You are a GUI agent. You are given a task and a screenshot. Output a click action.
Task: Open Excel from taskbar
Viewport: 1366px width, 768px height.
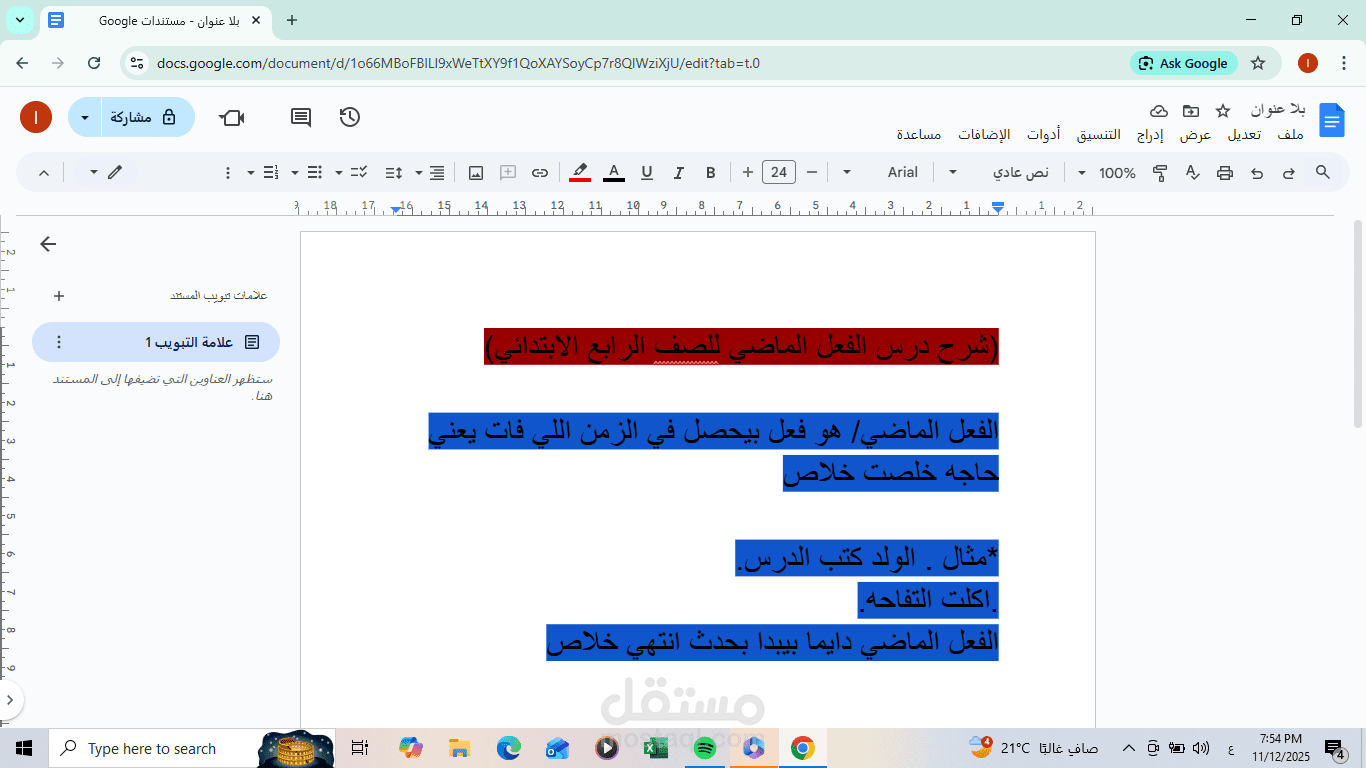click(x=656, y=748)
